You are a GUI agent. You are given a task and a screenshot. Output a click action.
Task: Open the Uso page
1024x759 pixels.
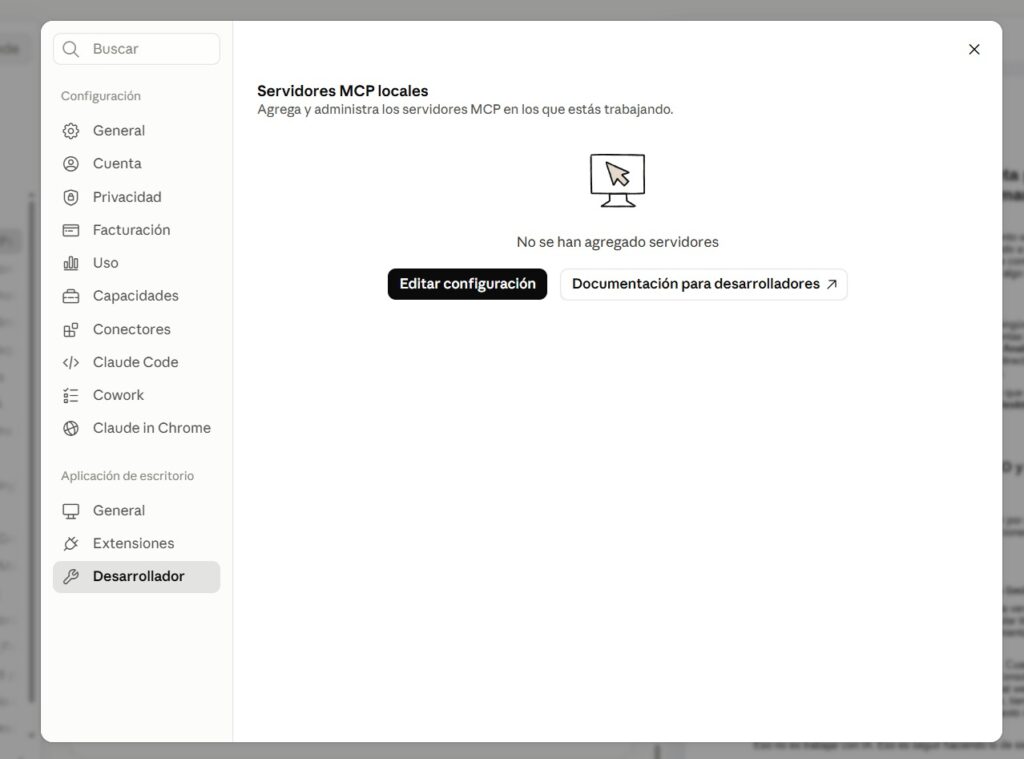[x=136, y=263]
